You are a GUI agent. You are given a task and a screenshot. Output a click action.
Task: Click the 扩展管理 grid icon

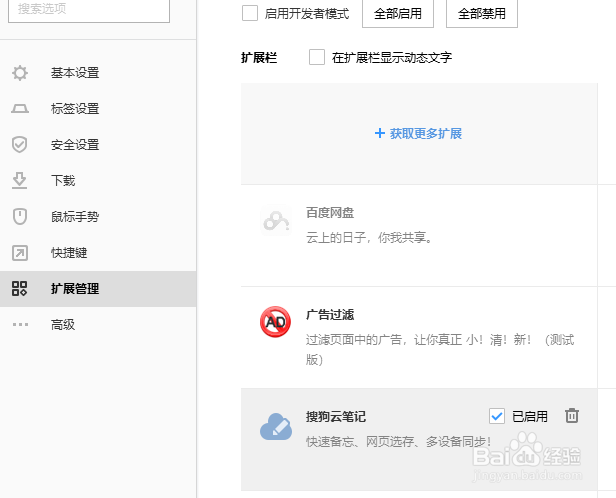click(20, 289)
